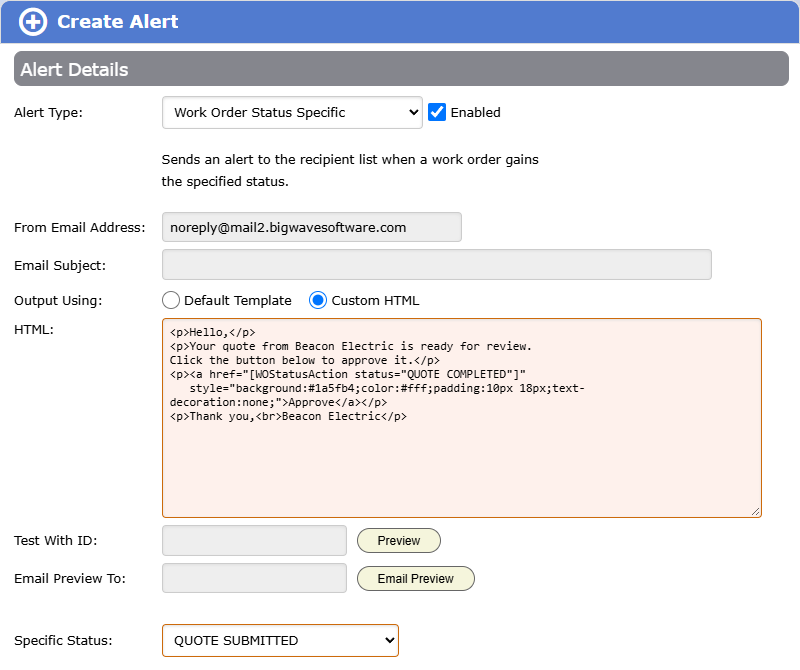Open the Specific Status dropdown
Screen dimensions: 800x670
(x=280, y=640)
